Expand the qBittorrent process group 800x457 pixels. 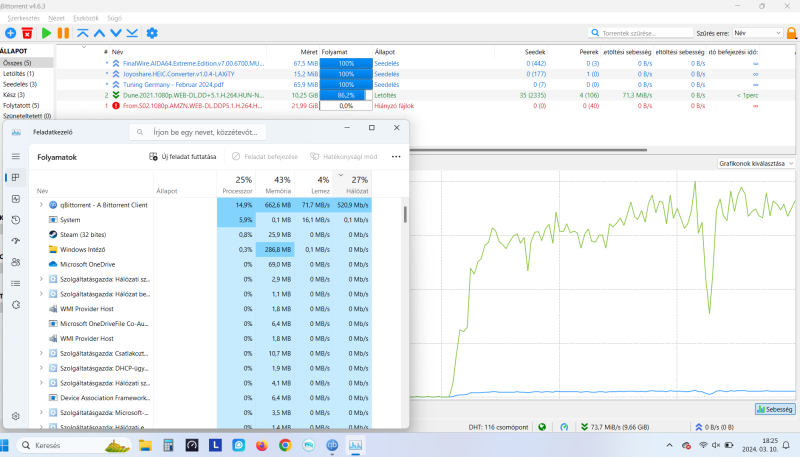coord(41,205)
